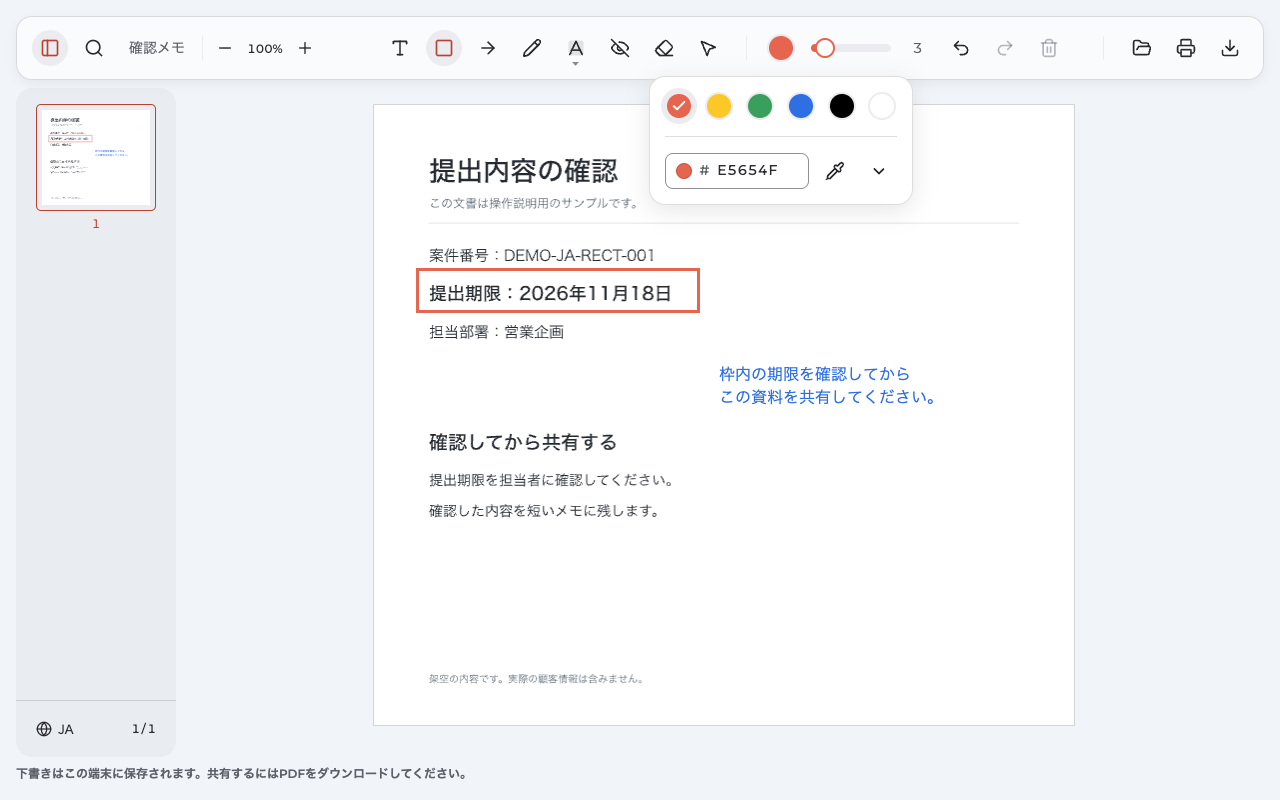Adjust the stroke width slider

pos(851,48)
